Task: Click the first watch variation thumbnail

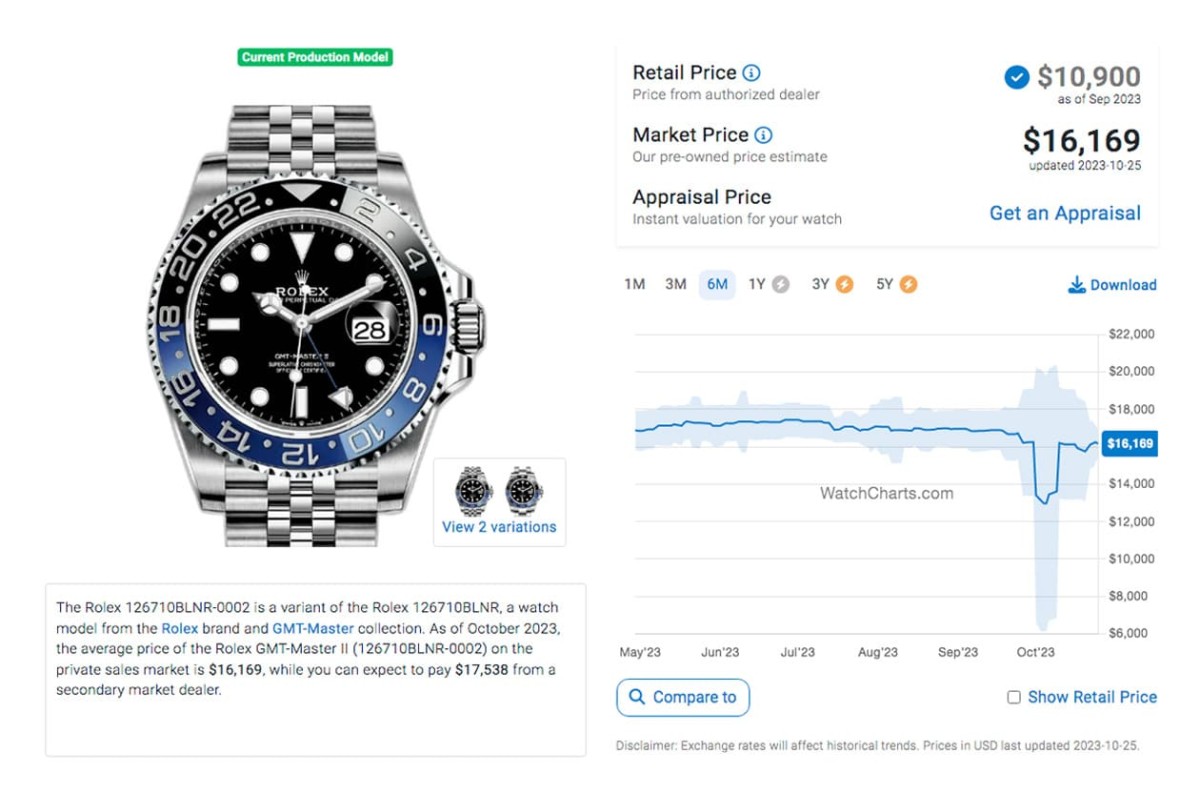Action: (474, 490)
